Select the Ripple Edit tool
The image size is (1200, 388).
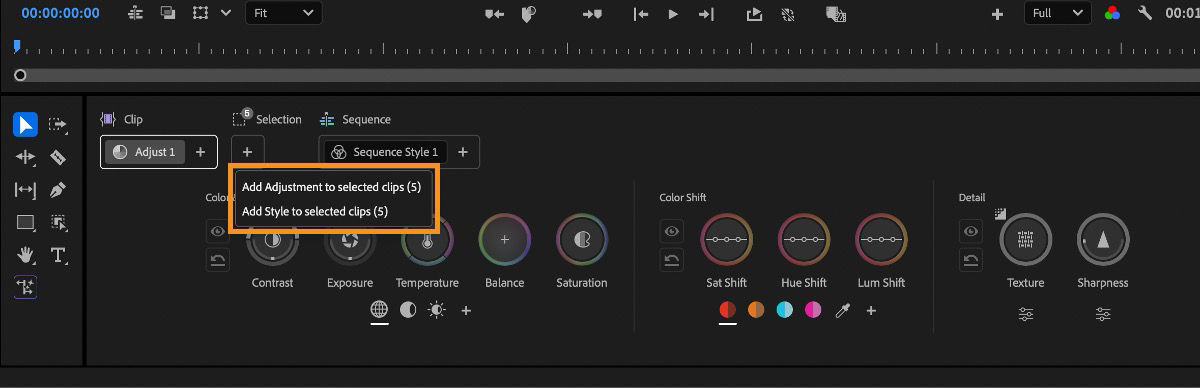click(x=26, y=157)
